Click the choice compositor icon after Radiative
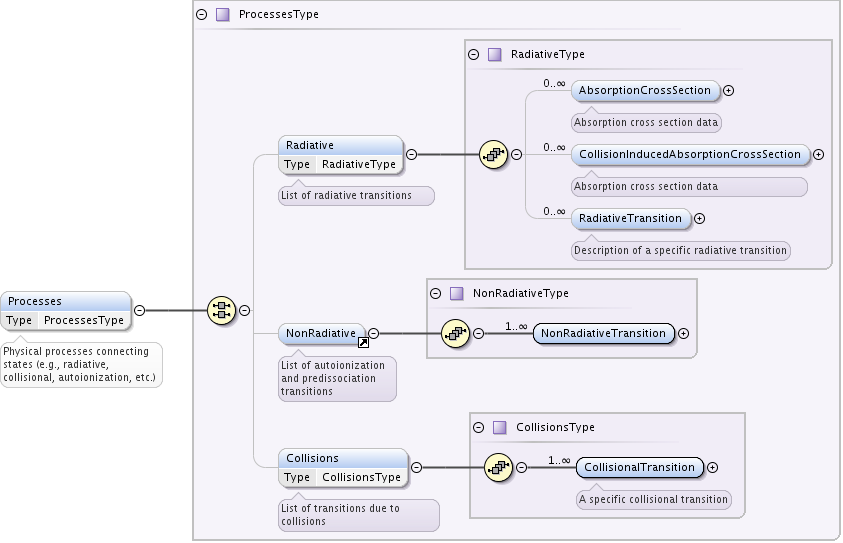This screenshot has height=543, width=843. click(x=494, y=154)
